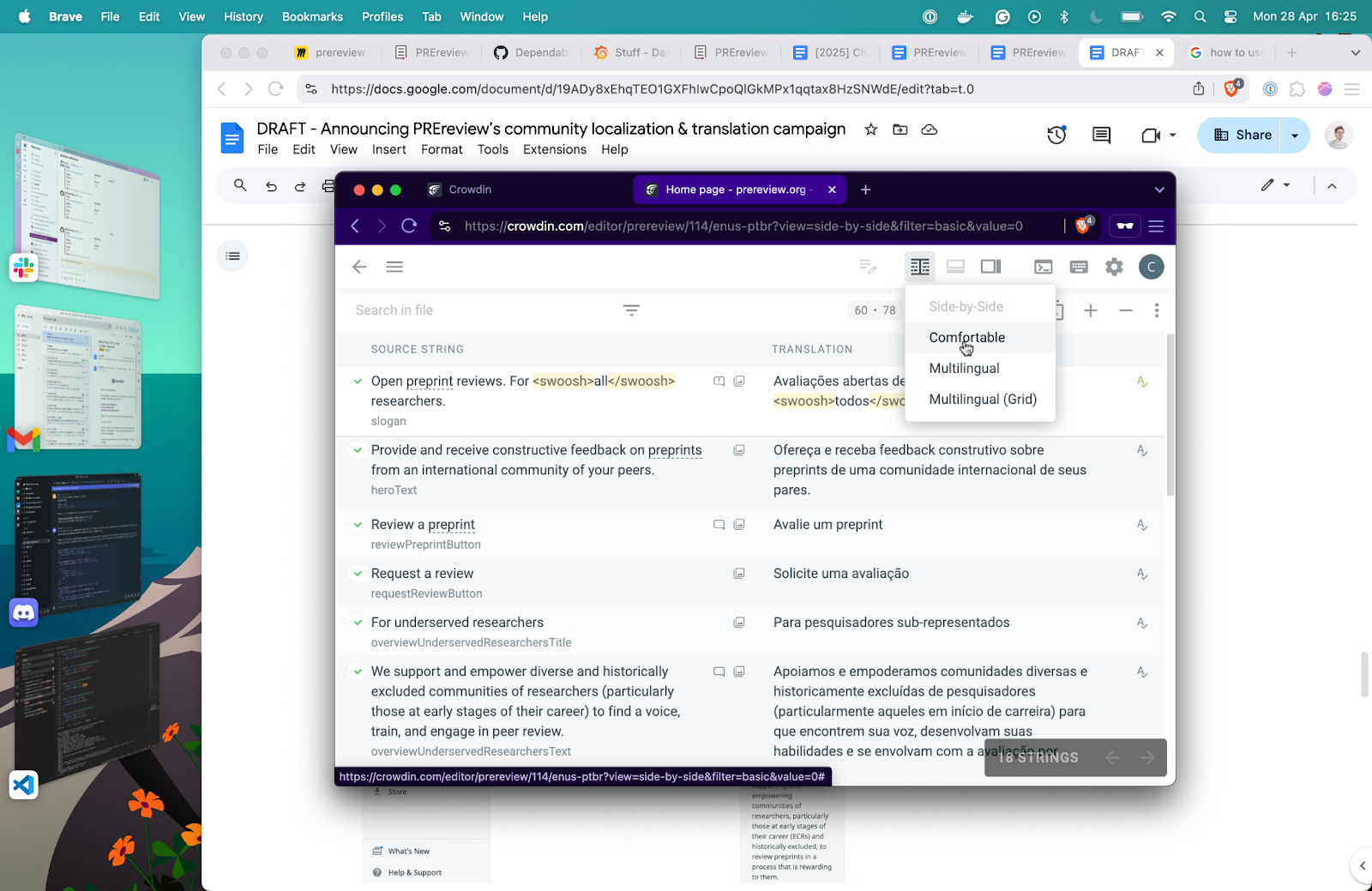Open Extensions menu in Google Docs
This screenshot has width=1372, height=891.
pos(555,149)
